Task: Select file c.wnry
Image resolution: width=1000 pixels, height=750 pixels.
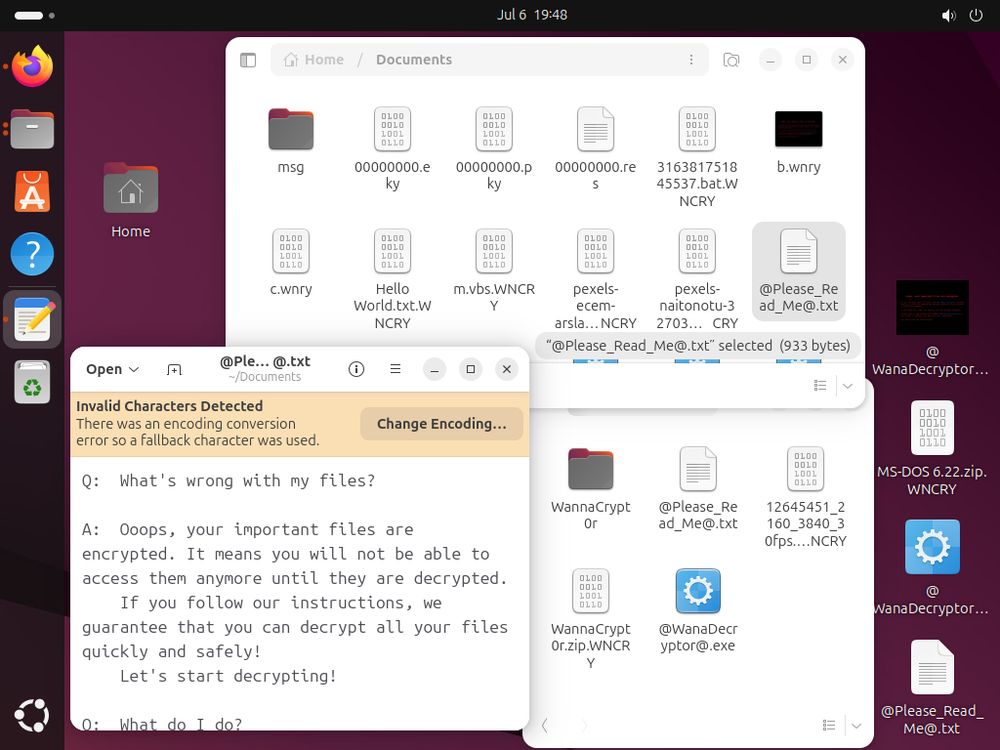Action: tap(291, 262)
